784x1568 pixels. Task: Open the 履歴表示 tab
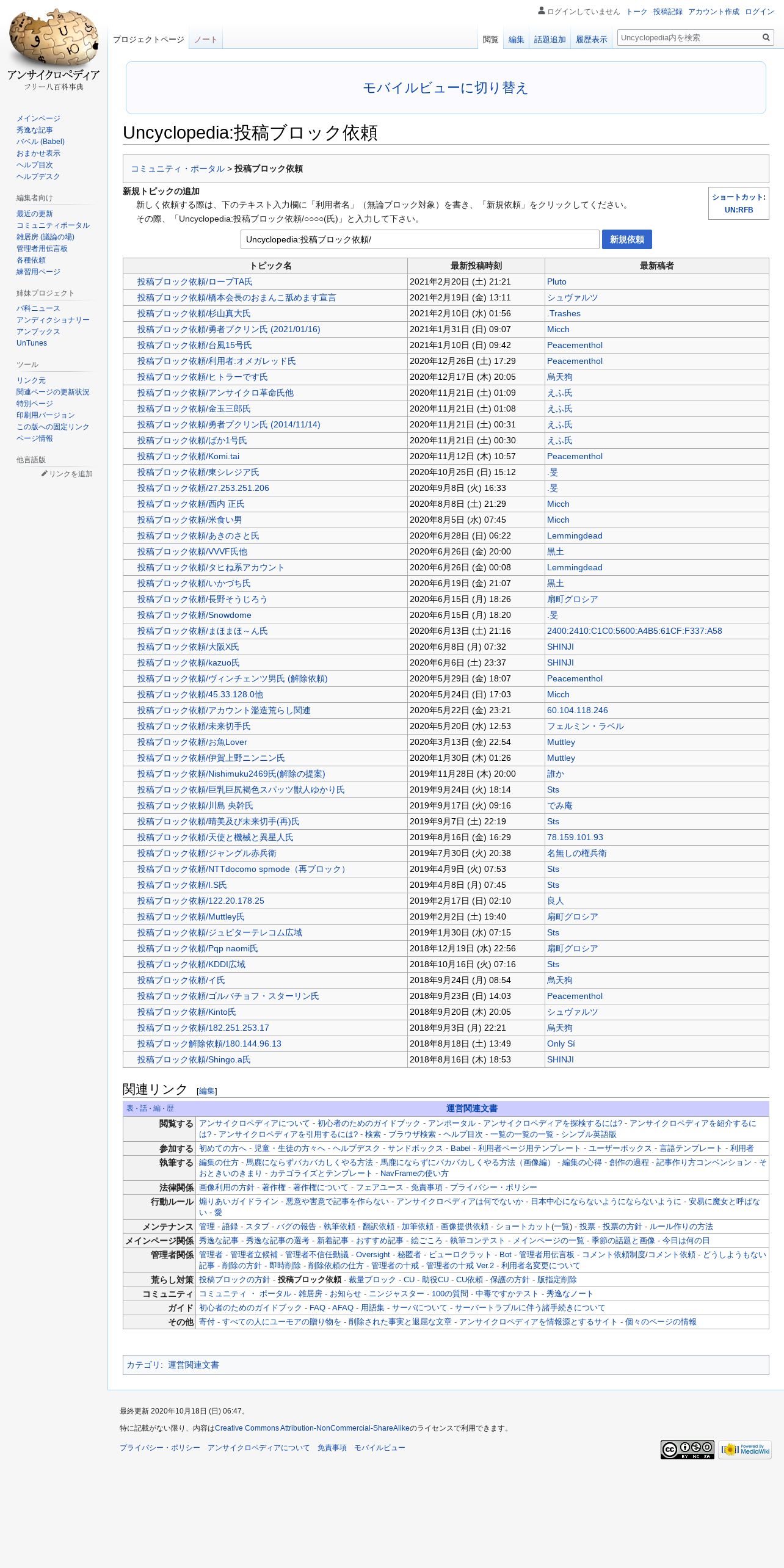591,40
